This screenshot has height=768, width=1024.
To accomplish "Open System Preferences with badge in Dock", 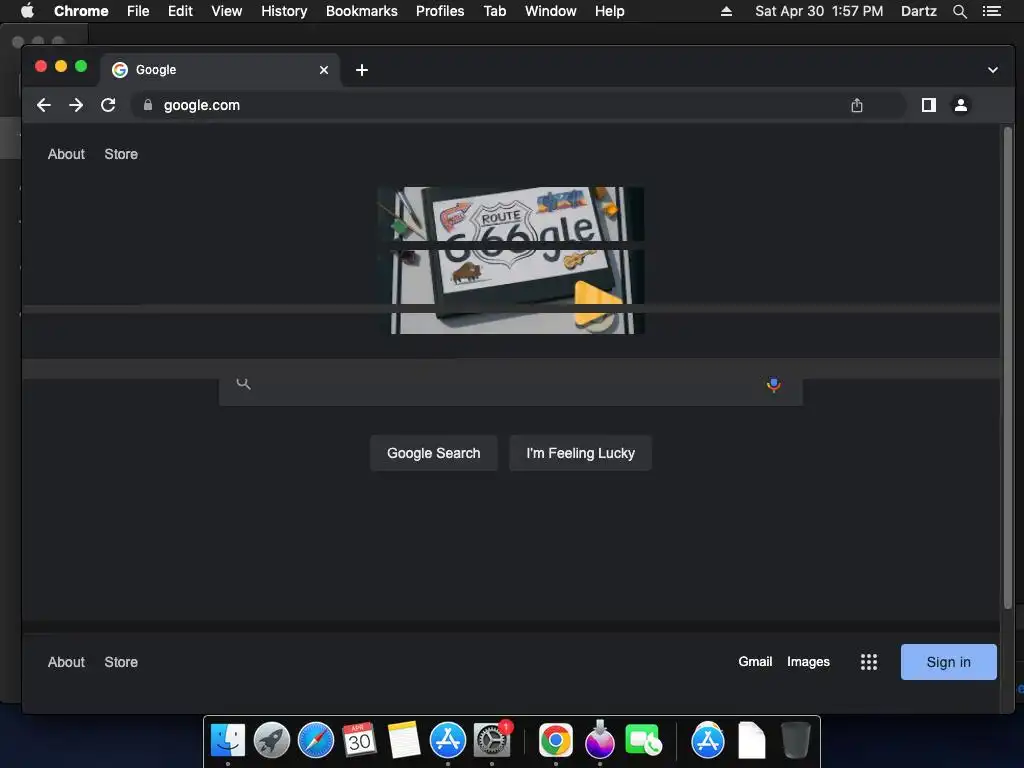I will pyautogui.click(x=491, y=741).
